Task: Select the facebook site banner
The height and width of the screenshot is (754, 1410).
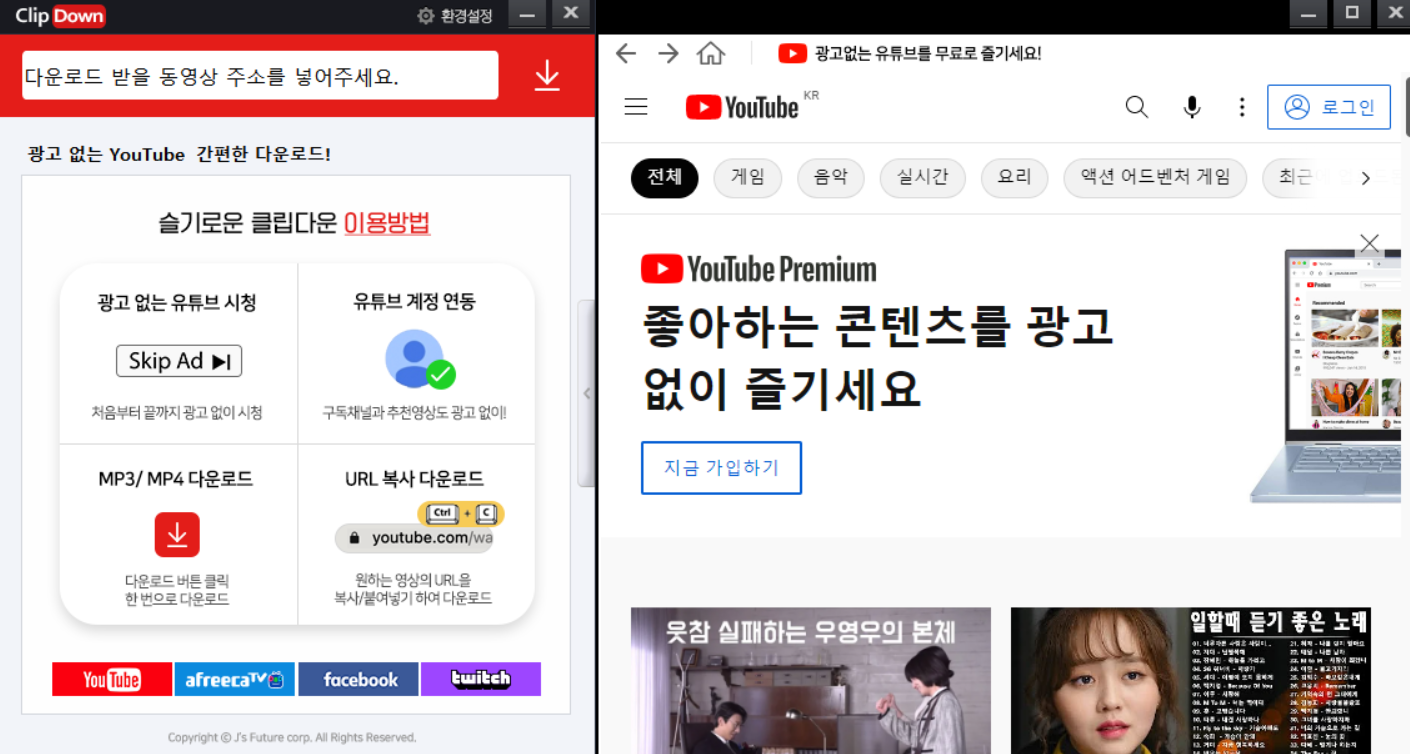Action: [358, 679]
